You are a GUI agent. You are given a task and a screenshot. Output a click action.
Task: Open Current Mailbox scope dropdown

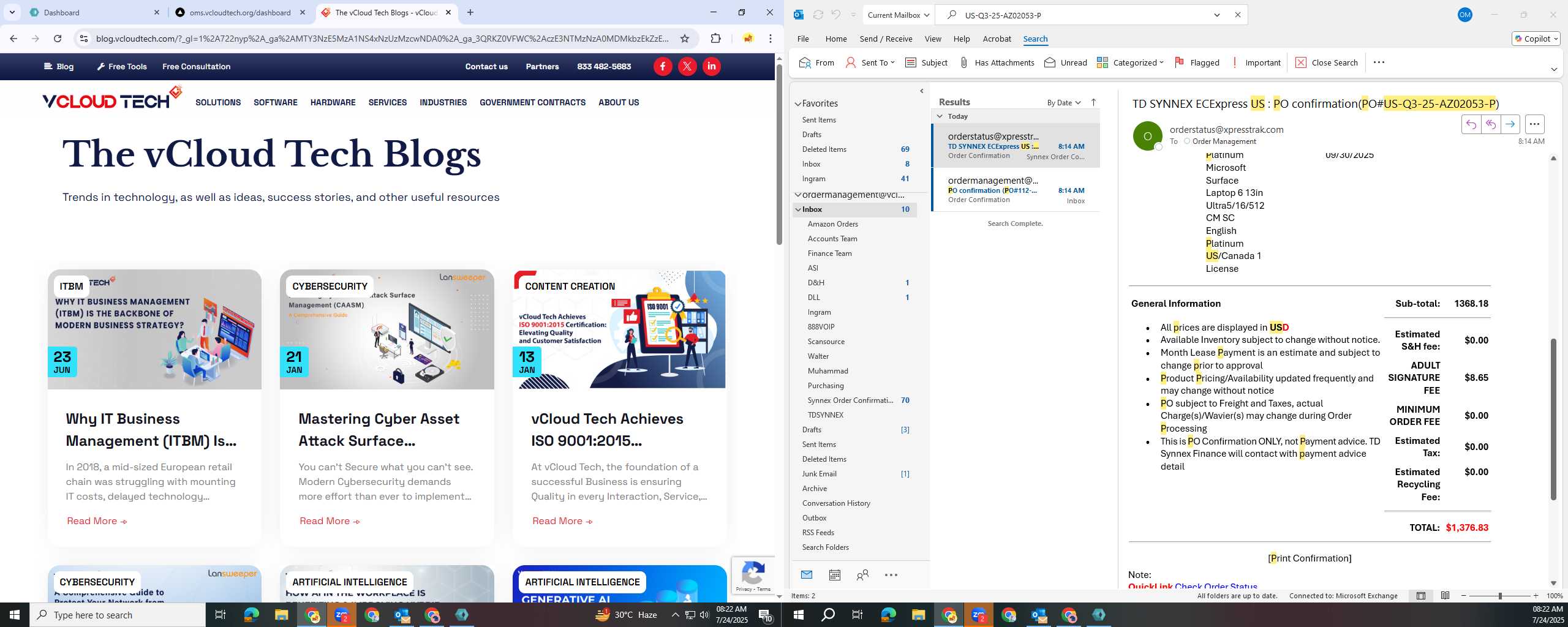click(897, 15)
